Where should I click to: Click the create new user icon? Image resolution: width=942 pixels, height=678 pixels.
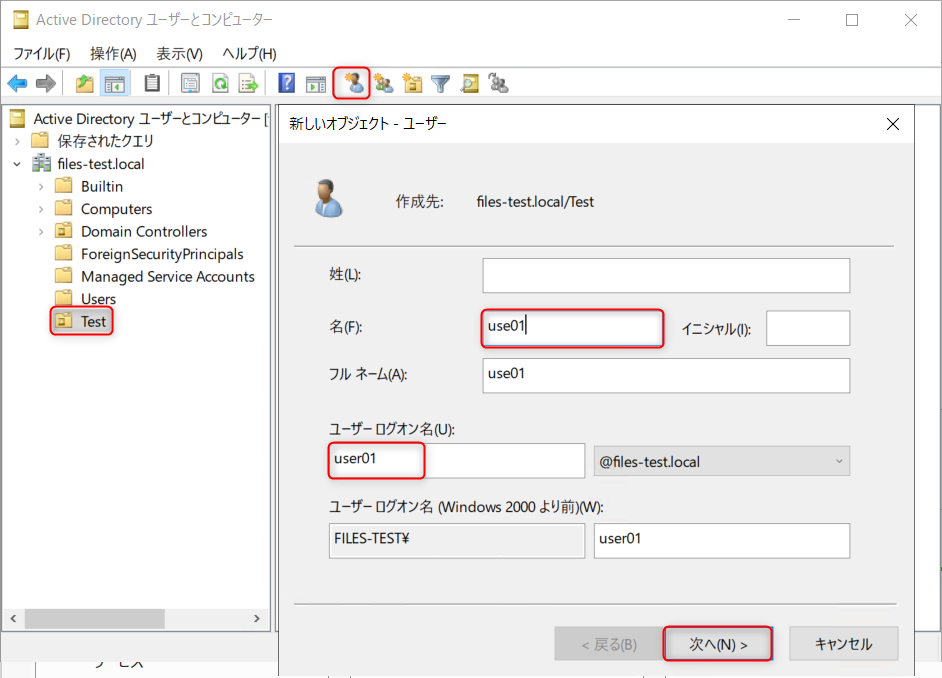tap(352, 83)
